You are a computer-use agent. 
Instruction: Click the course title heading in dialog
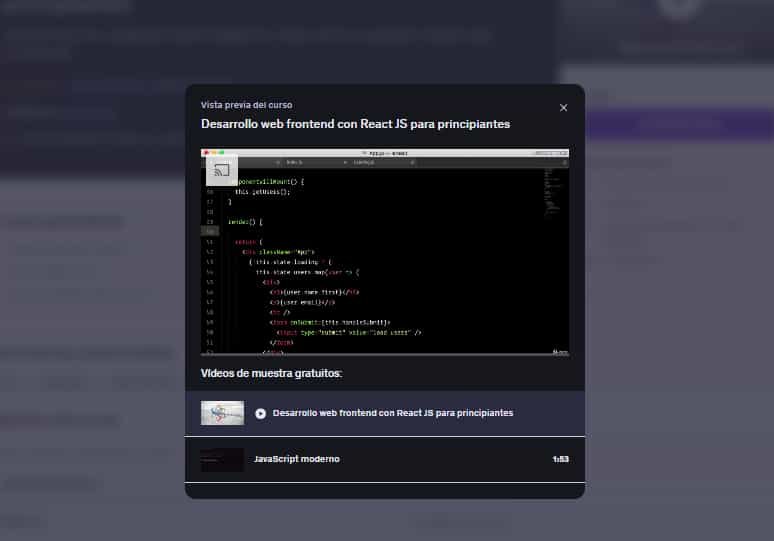[x=355, y=124]
